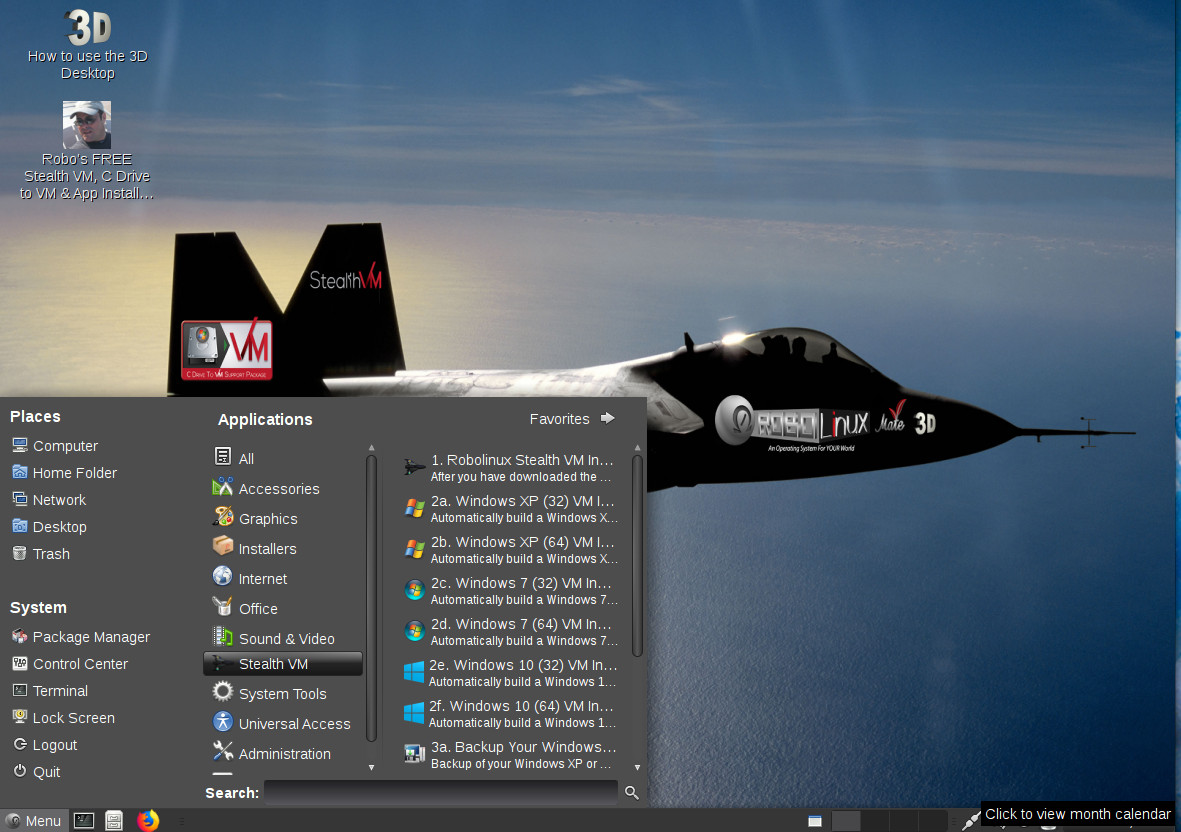Viewport: 1181px width, 832px height.
Task: Launch 2e. Windows 10 (32) VM Installer
Action: (x=511, y=673)
